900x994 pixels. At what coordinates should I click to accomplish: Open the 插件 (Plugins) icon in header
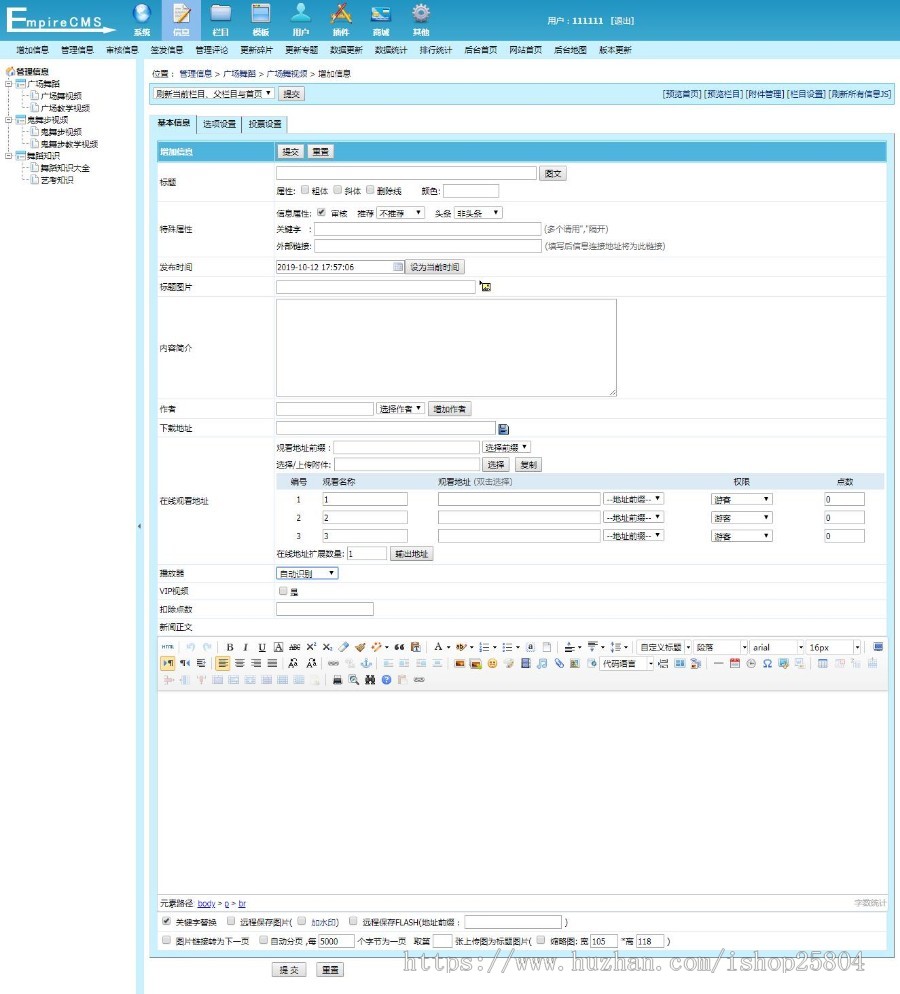(341, 17)
